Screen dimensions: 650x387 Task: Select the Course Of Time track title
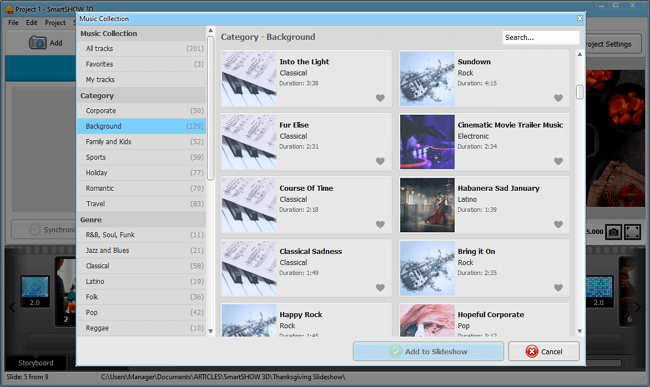[306, 188]
